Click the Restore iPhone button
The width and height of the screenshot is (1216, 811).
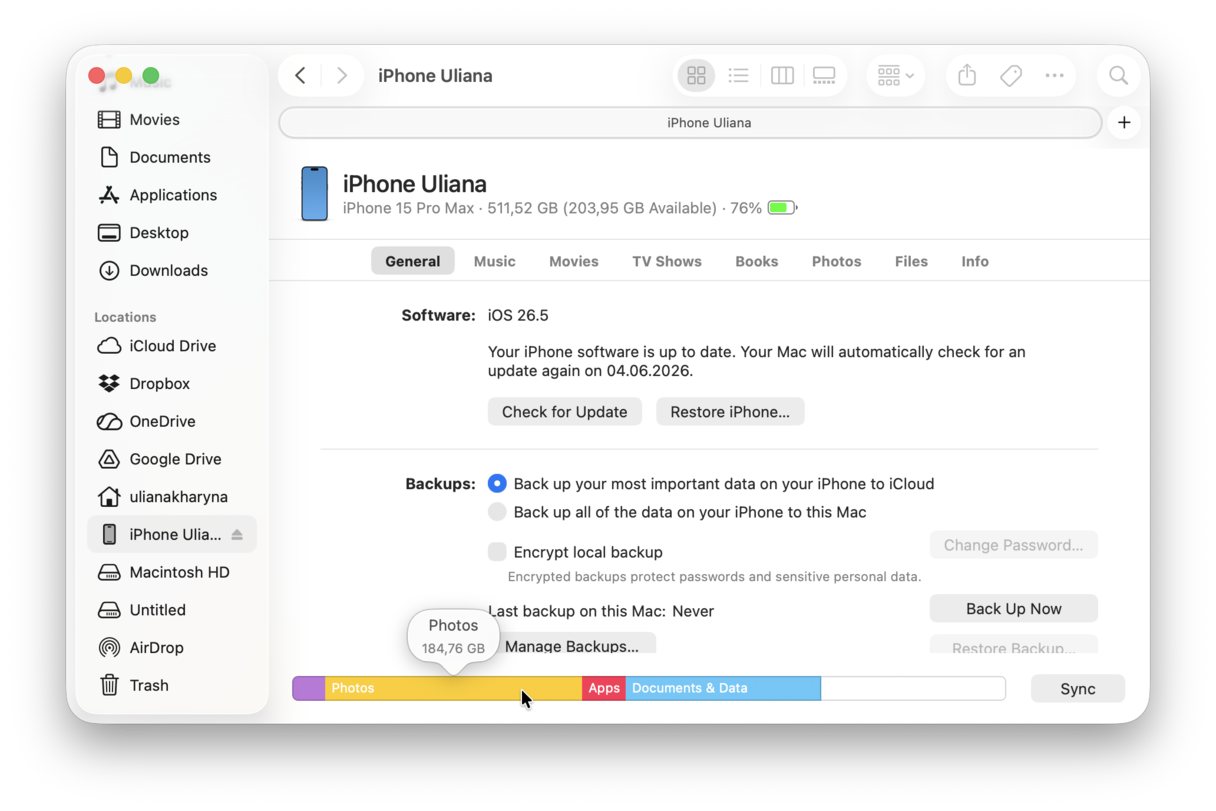click(x=730, y=412)
